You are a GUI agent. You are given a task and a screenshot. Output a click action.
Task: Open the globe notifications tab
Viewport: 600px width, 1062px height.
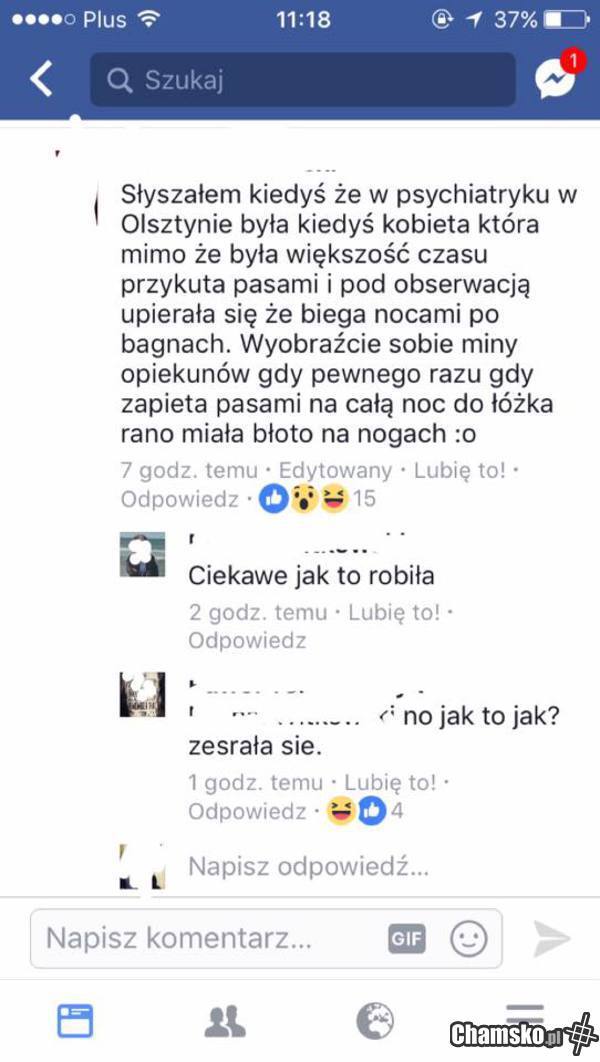pos(375,1021)
